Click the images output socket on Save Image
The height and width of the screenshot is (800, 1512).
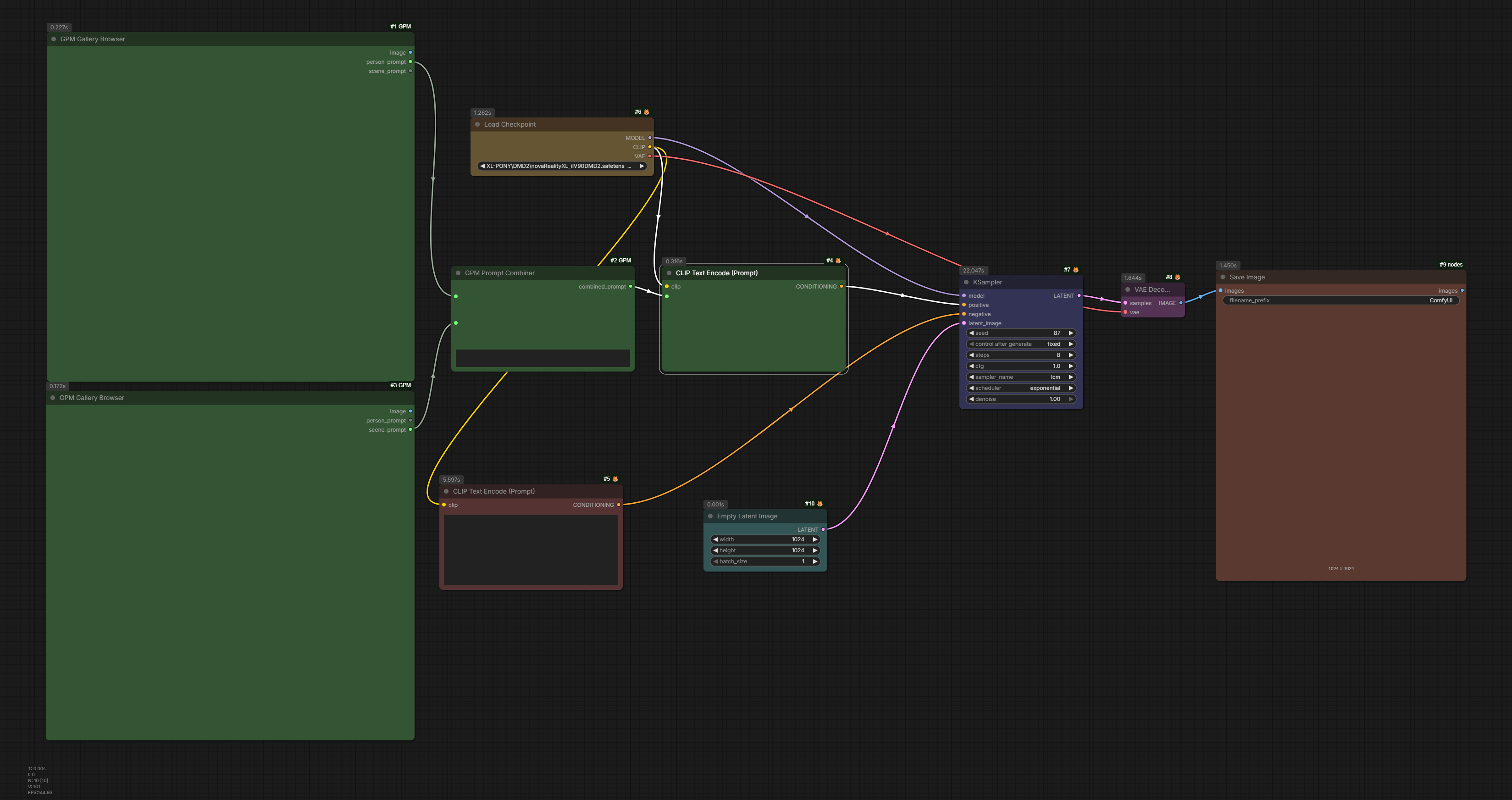point(1462,290)
